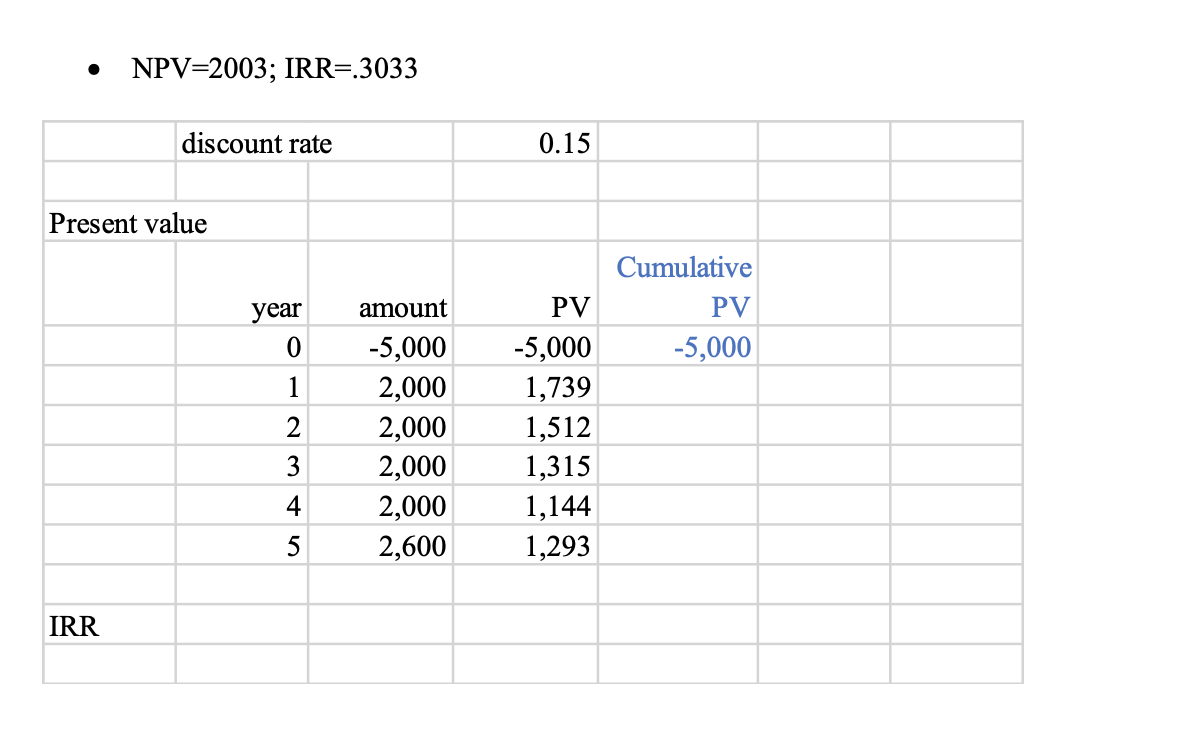
Task: Select the 2,600 amount cell
Action: 380,545
